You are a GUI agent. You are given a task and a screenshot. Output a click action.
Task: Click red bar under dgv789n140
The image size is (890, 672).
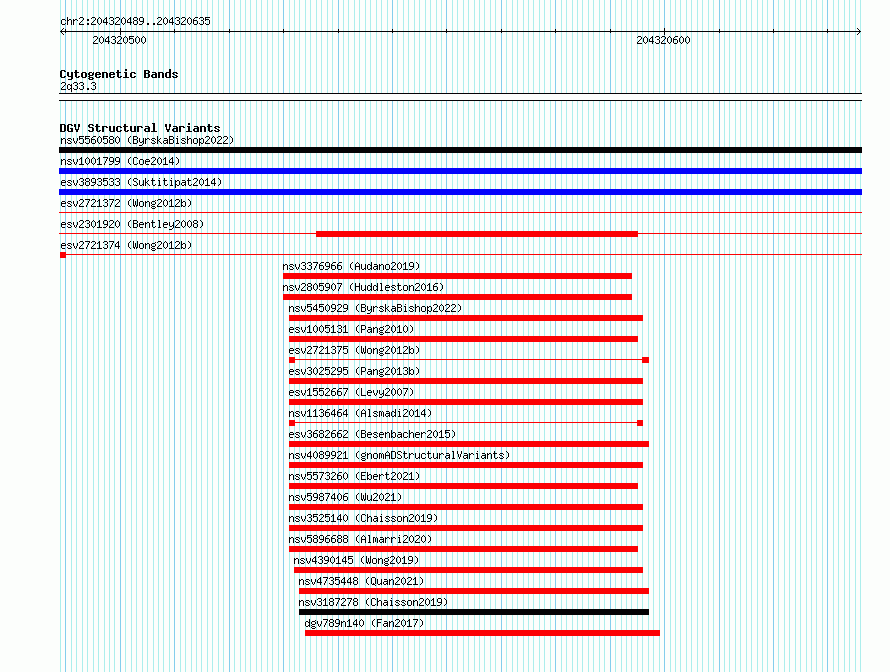[x=482, y=633]
